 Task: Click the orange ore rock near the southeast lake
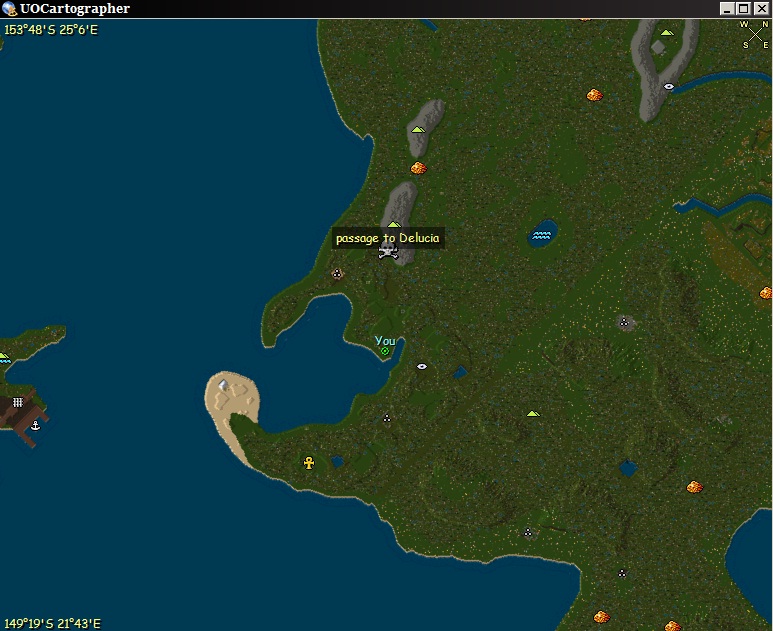[695, 487]
